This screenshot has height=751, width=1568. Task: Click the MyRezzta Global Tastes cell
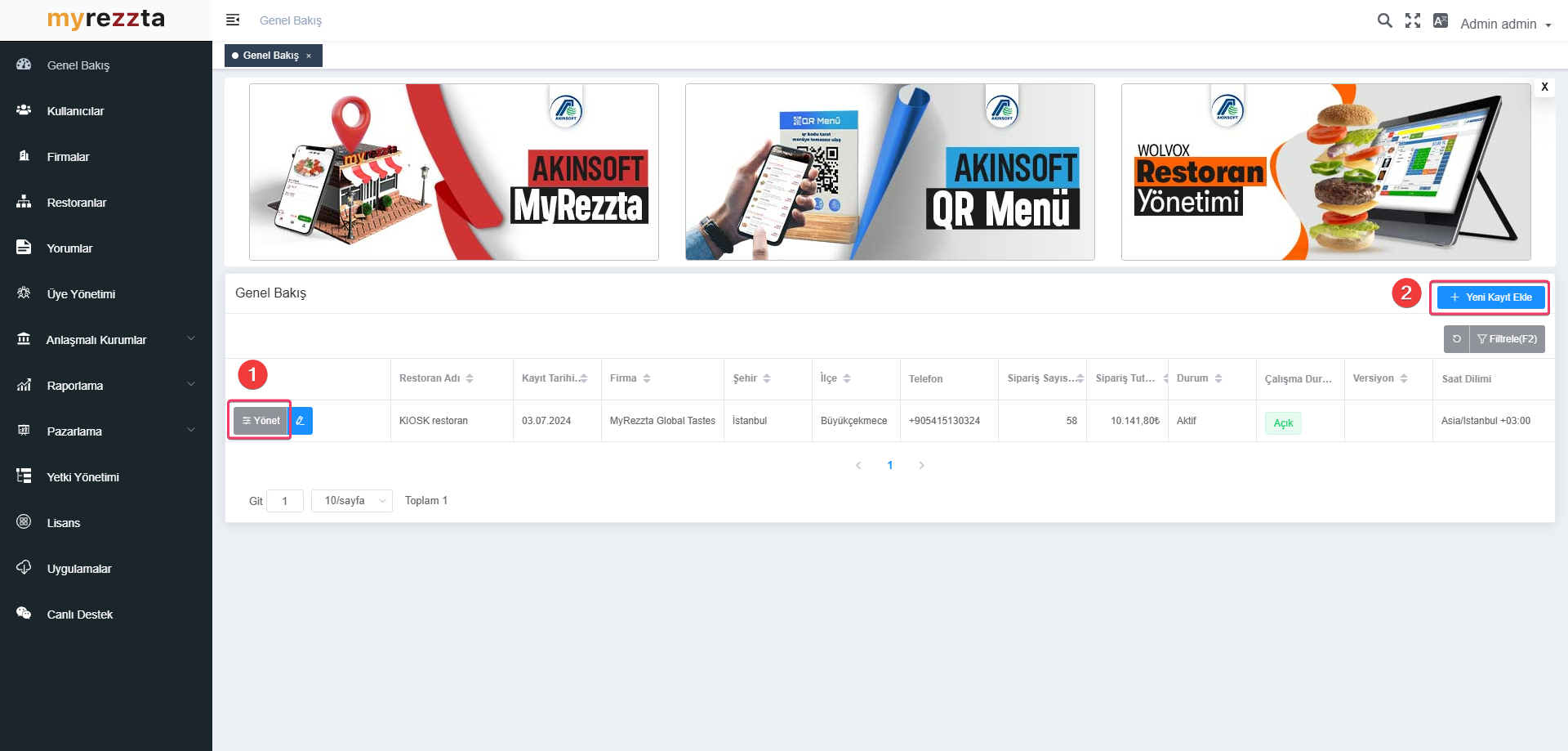tap(662, 421)
